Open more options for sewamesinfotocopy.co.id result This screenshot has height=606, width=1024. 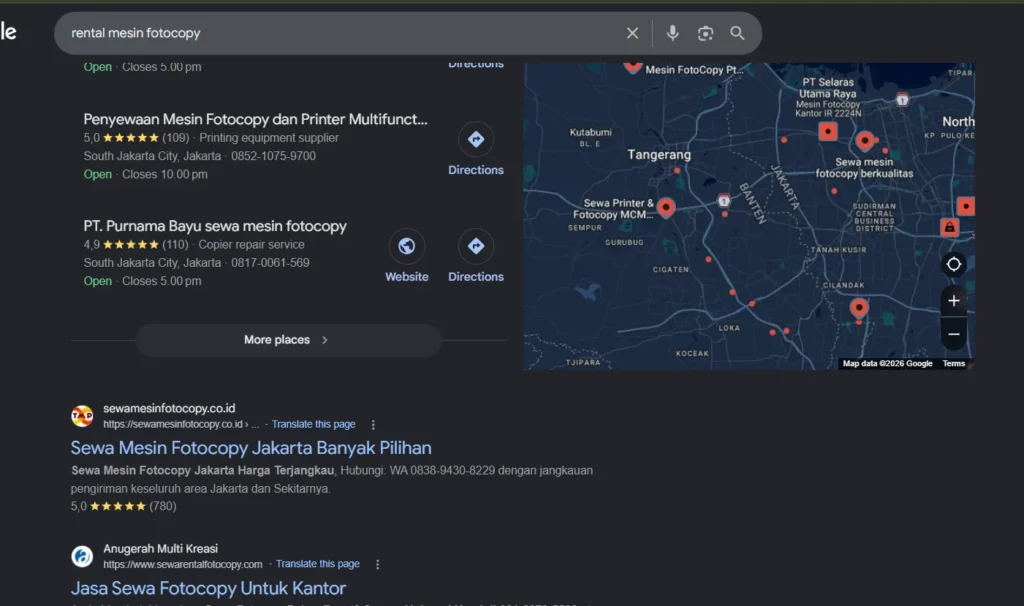pos(373,424)
